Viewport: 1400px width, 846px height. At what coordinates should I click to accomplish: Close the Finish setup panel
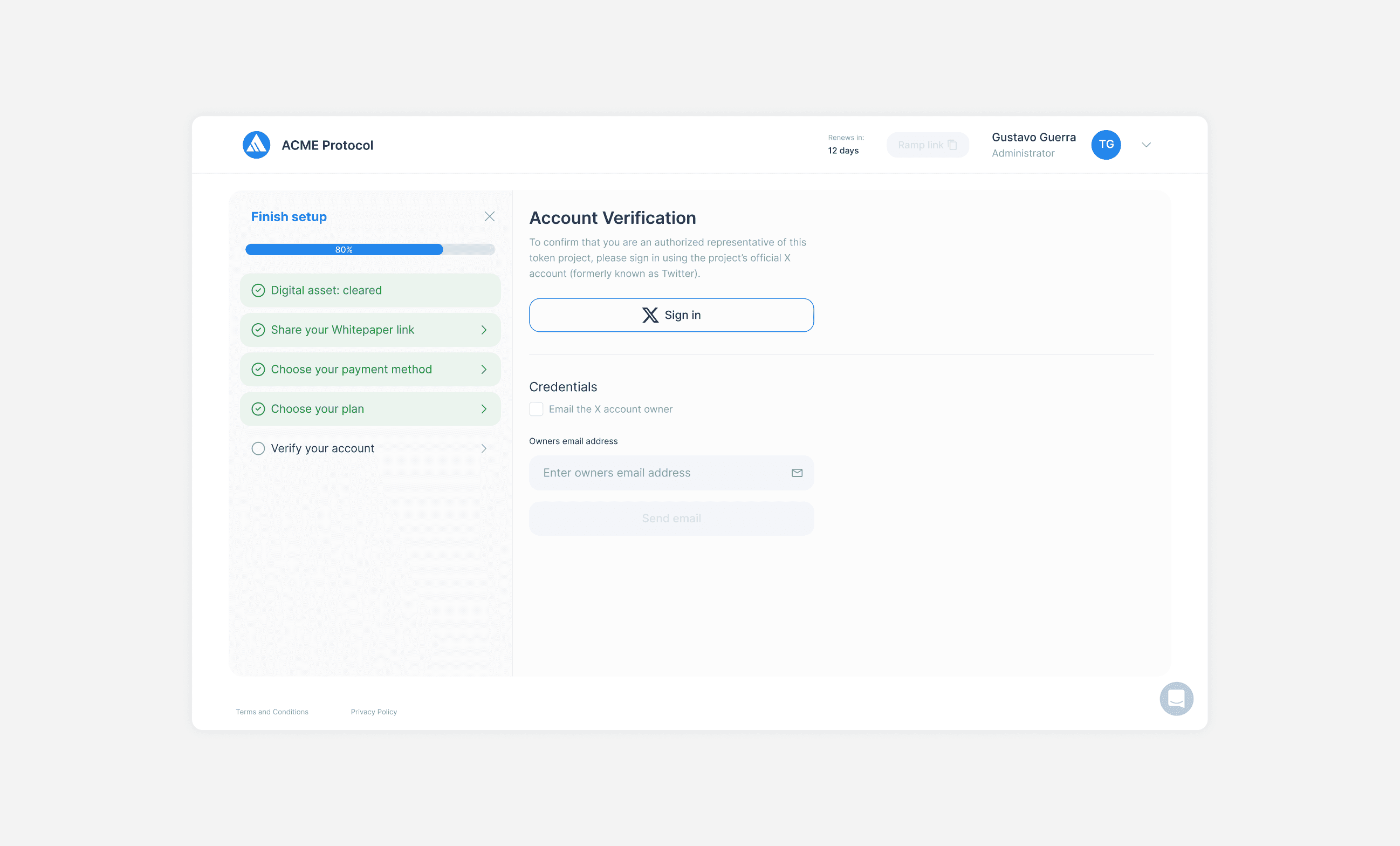click(x=489, y=216)
